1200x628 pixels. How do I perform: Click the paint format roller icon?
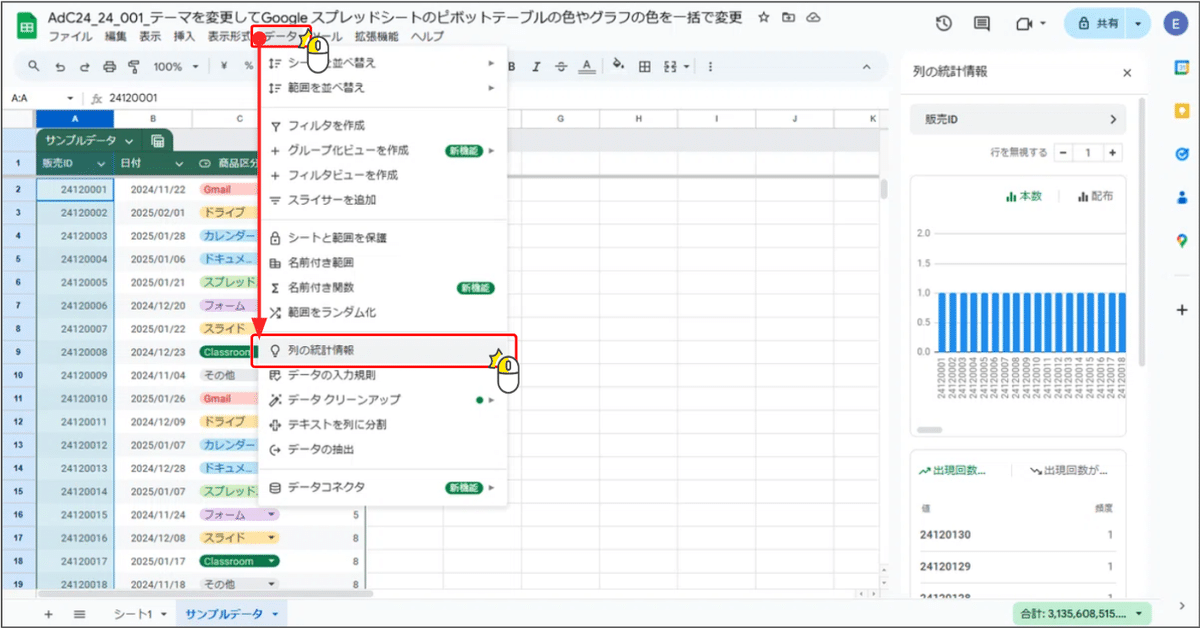coord(135,67)
